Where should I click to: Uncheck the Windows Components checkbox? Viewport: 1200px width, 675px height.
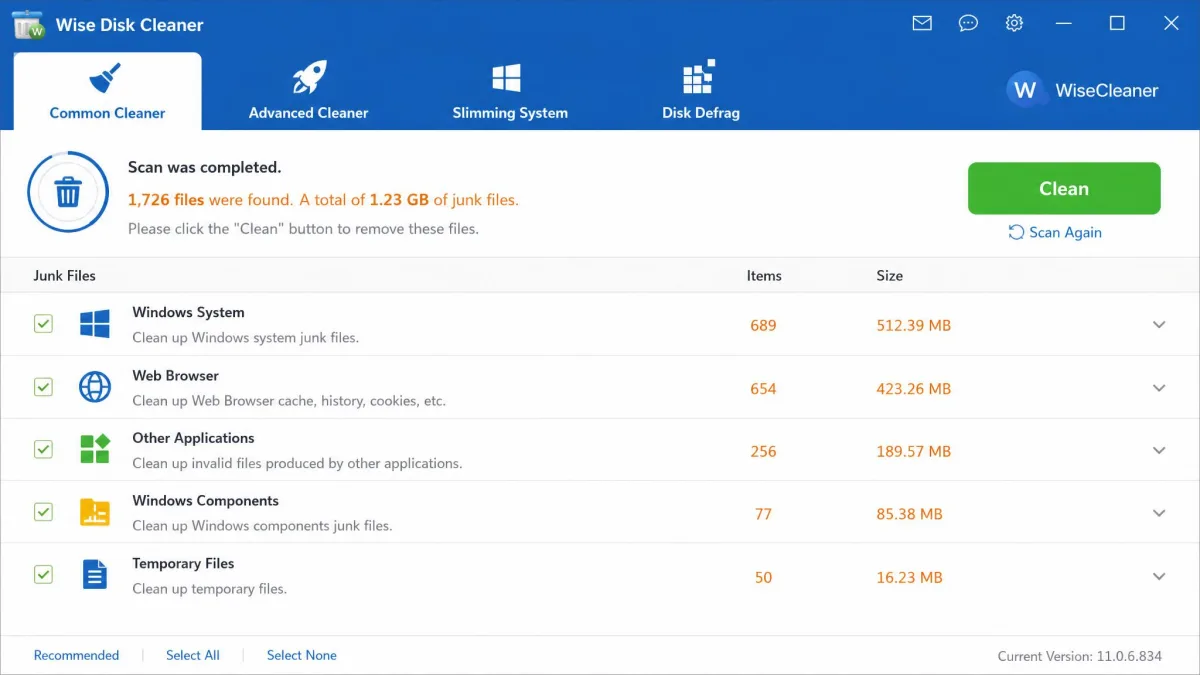coord(43,512)
